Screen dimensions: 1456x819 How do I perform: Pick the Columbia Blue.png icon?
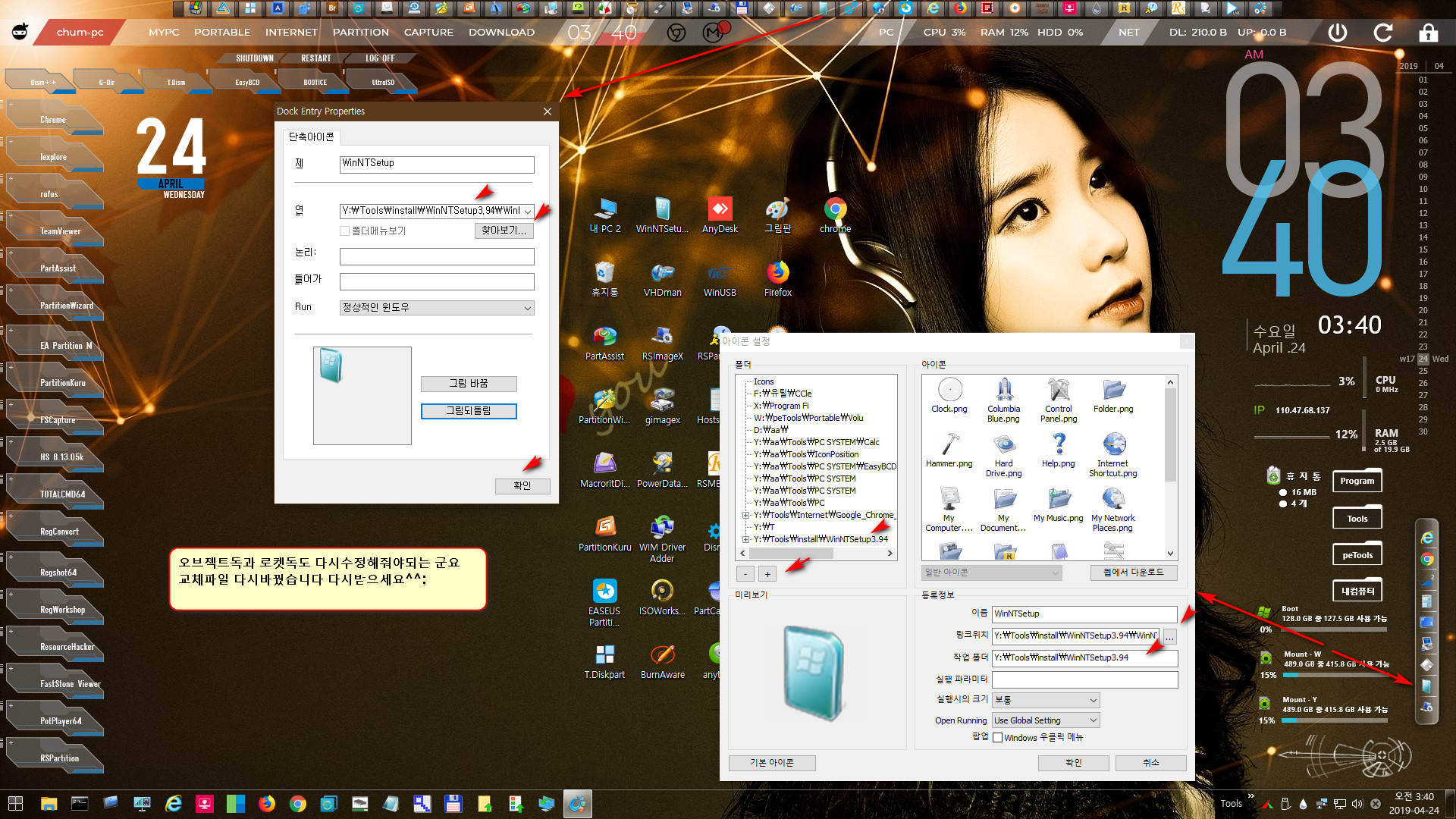1003,400
